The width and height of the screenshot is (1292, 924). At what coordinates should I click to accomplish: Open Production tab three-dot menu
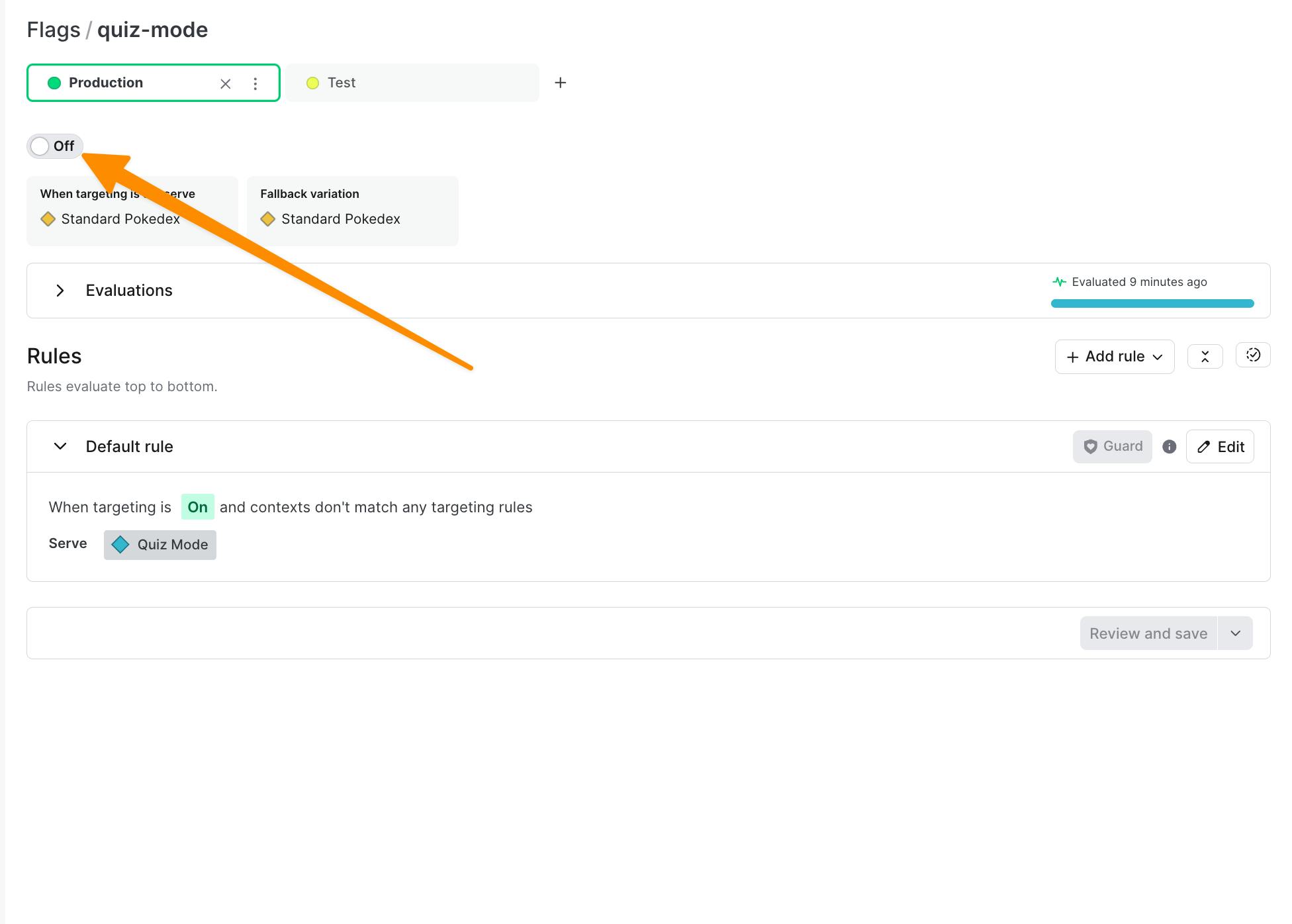[x=255, y=83]
